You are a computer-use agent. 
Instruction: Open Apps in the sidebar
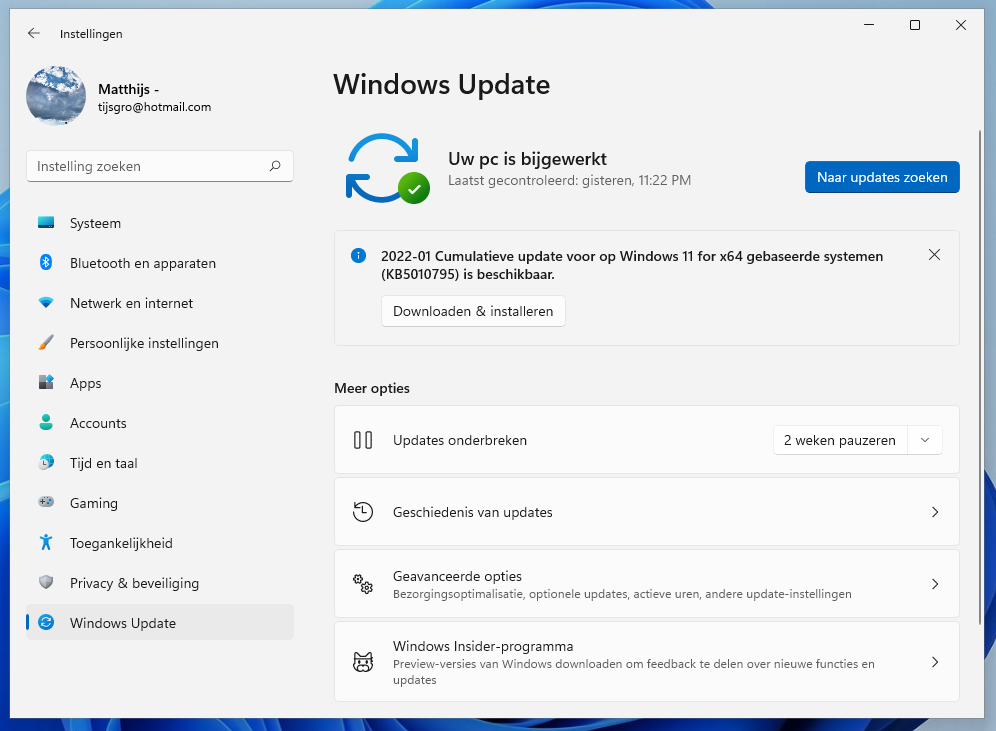[86, 383]
